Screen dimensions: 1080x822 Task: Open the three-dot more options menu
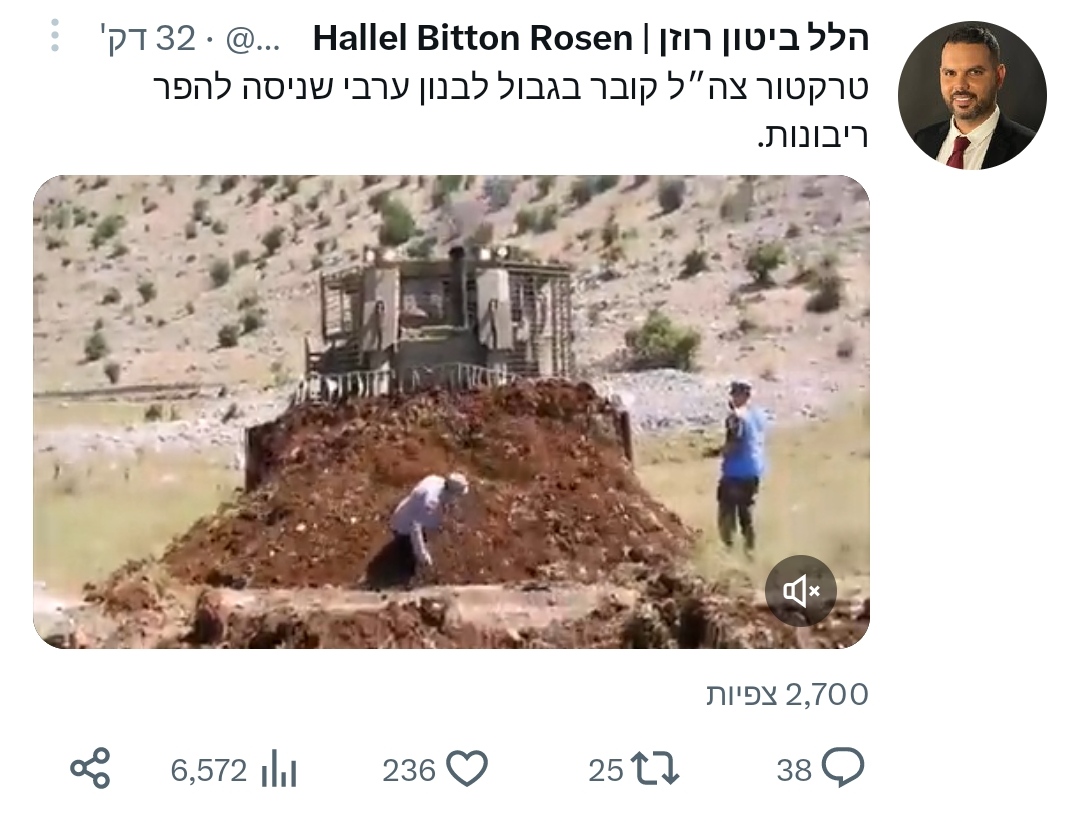pos(56,36)
